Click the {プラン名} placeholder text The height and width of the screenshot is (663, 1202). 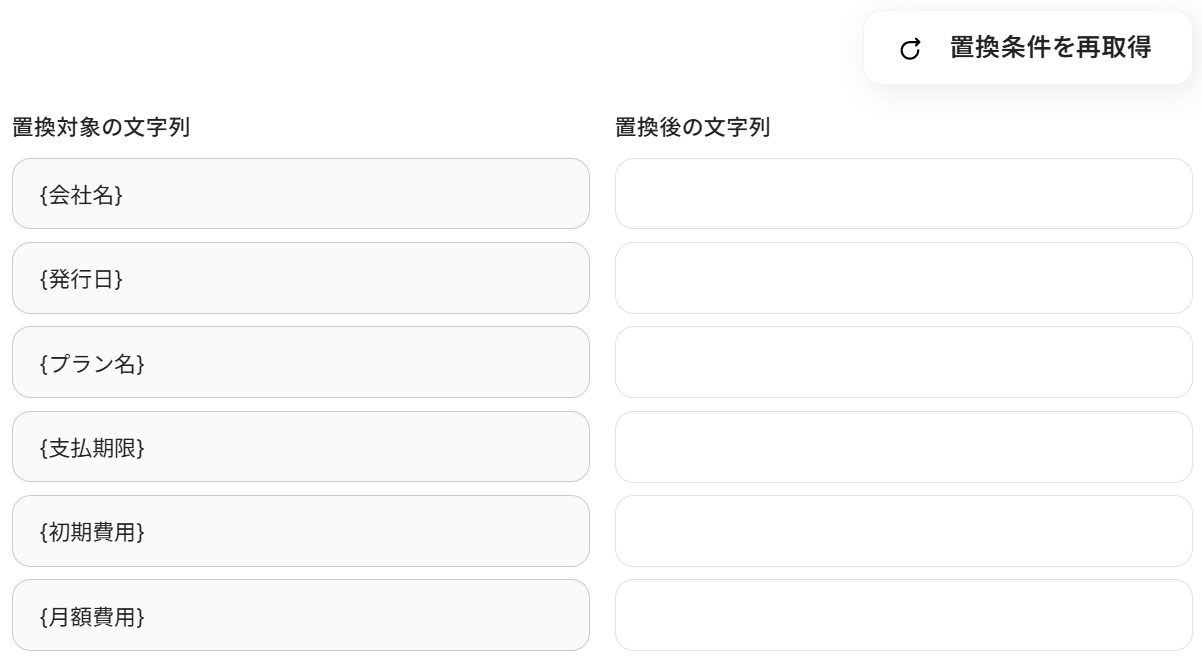(x=92, y=363)
